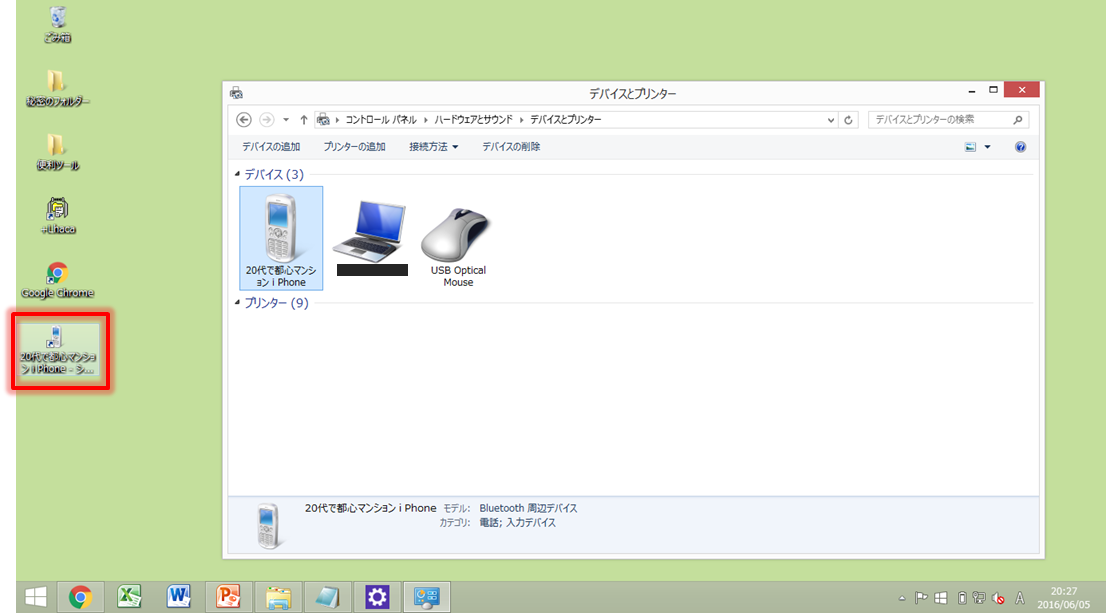Image resolution: width=1106 pixels, height=613 pixels.
Task: Open the help icon in the toolbar
Action: (1020, 147)
